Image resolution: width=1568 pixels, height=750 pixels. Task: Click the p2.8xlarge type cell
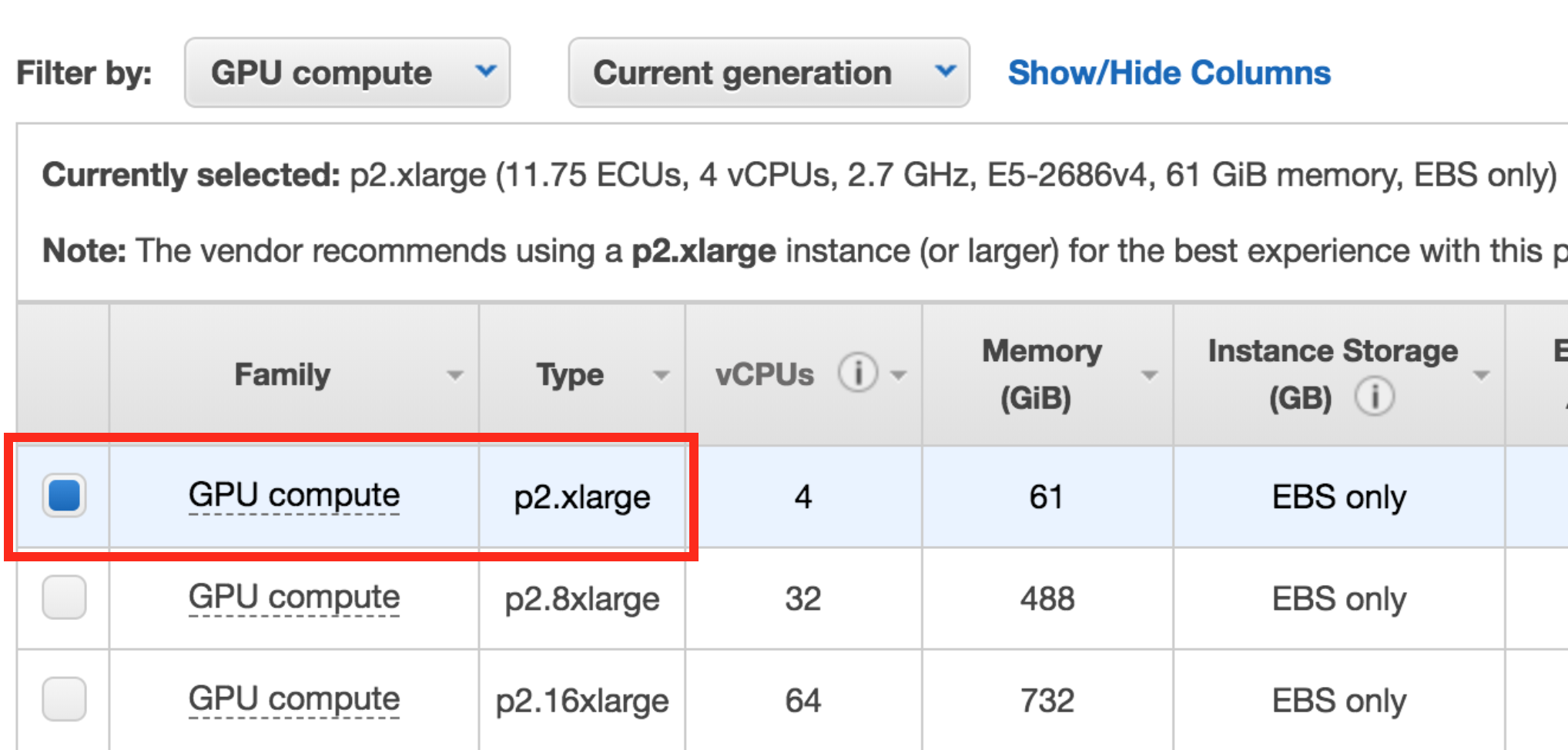(x=582, y=599)
